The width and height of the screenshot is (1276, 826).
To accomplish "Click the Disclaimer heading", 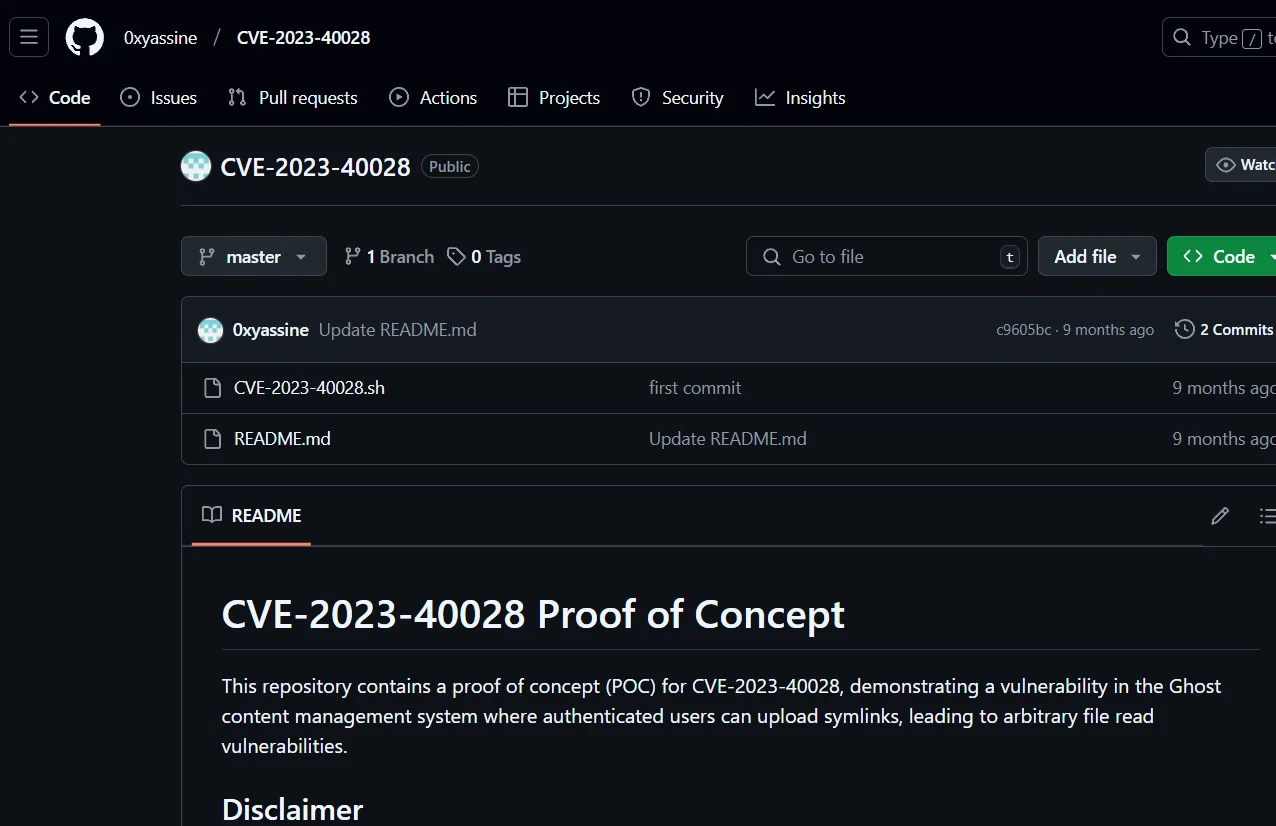I will click(292, 808).
